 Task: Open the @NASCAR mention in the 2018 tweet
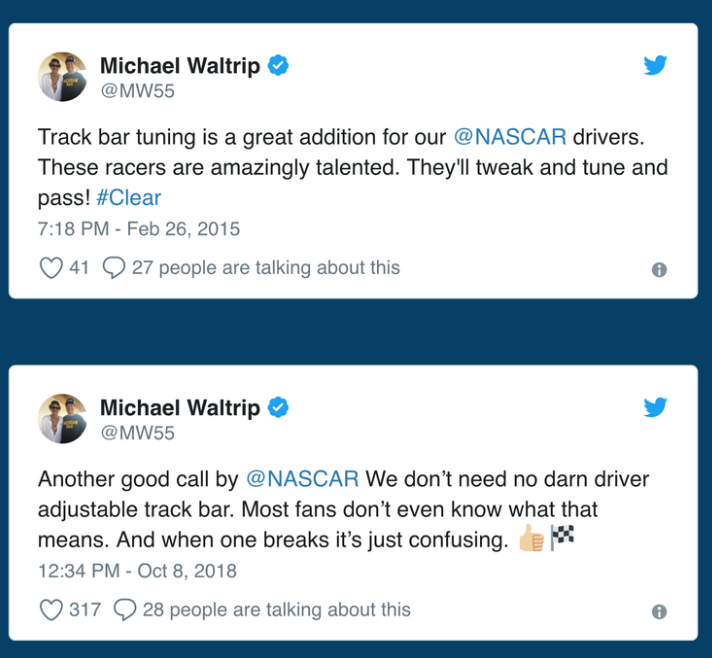(x=302, y=479)
